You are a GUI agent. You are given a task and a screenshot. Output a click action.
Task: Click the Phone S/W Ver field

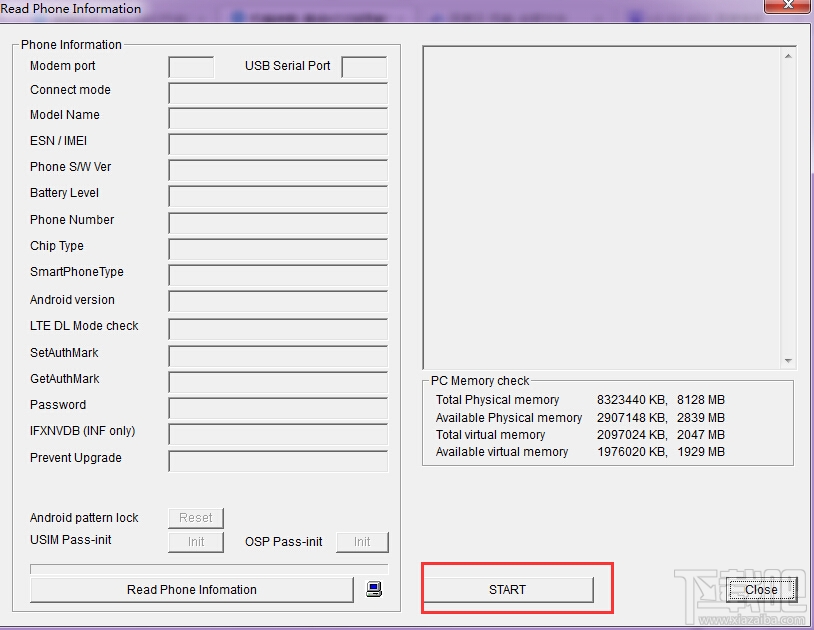pos(278,170)
